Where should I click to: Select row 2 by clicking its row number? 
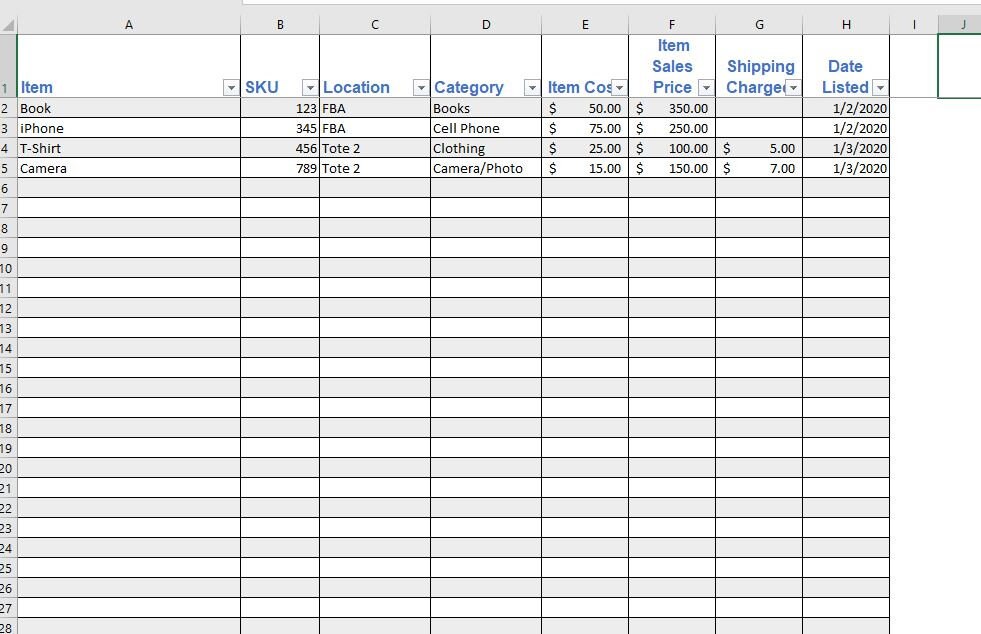point(8,108)
